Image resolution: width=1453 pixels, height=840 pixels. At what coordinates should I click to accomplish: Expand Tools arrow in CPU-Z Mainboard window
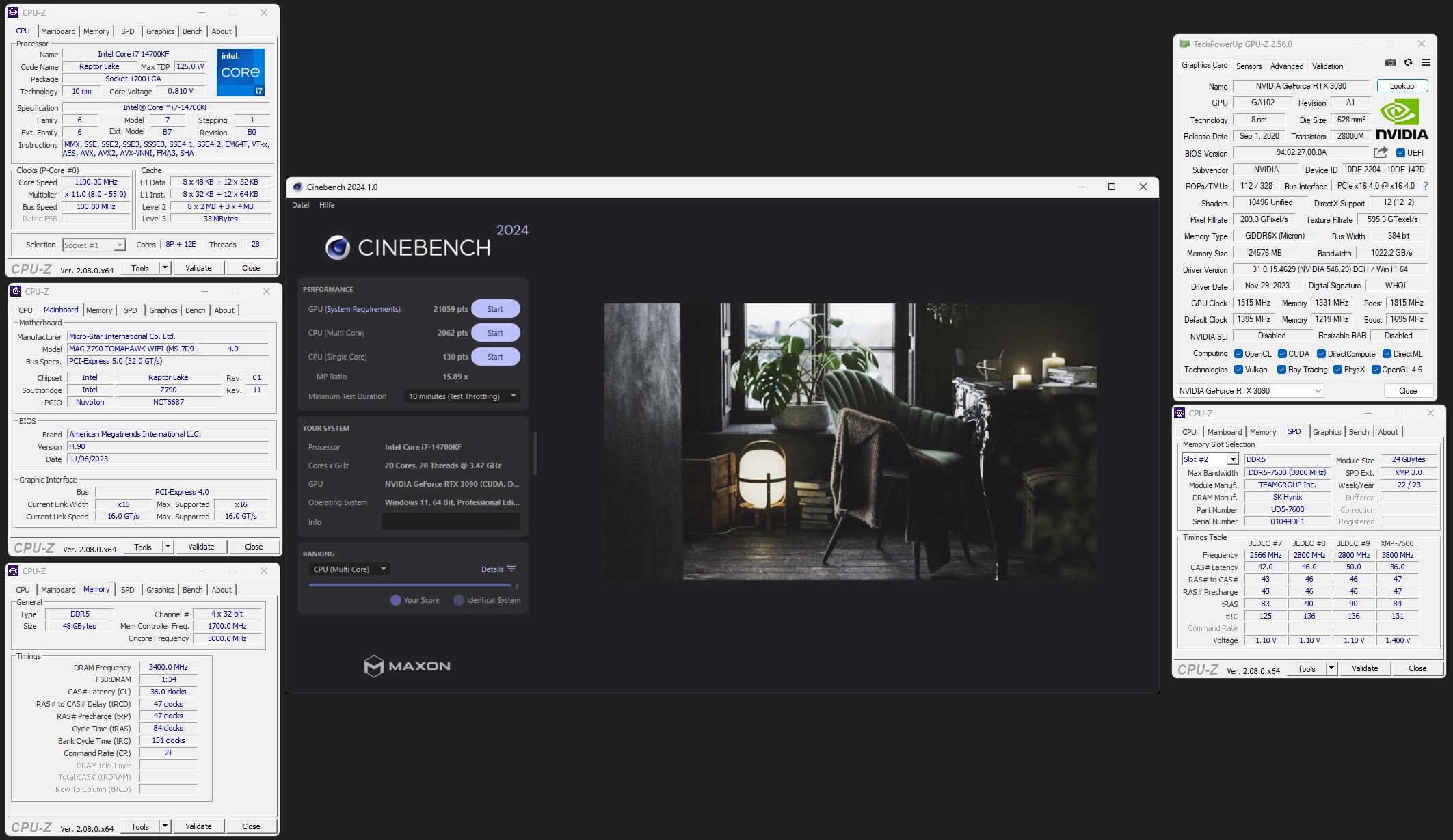coord(168,547)
